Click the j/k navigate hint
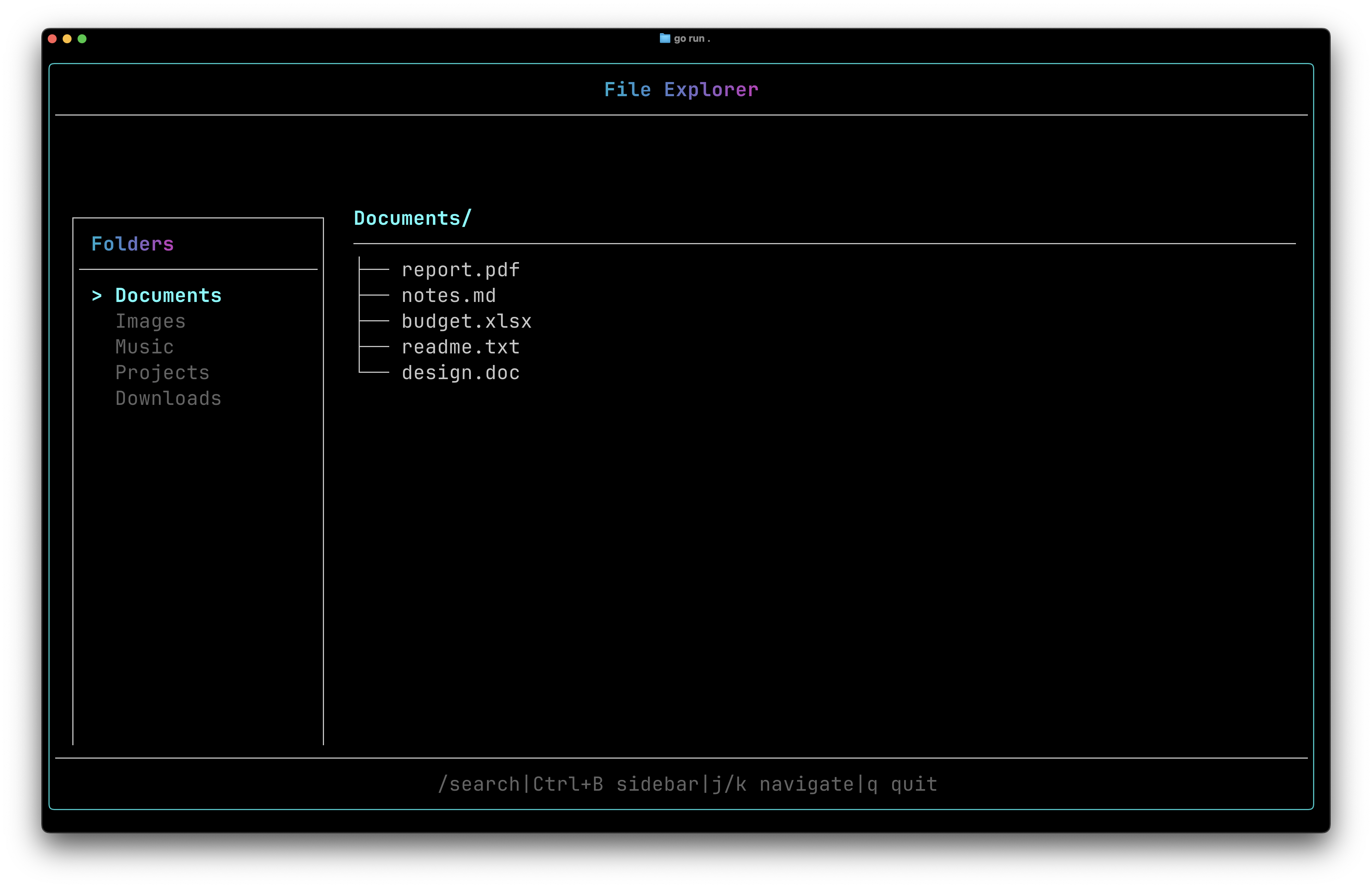 pos(783,784)
